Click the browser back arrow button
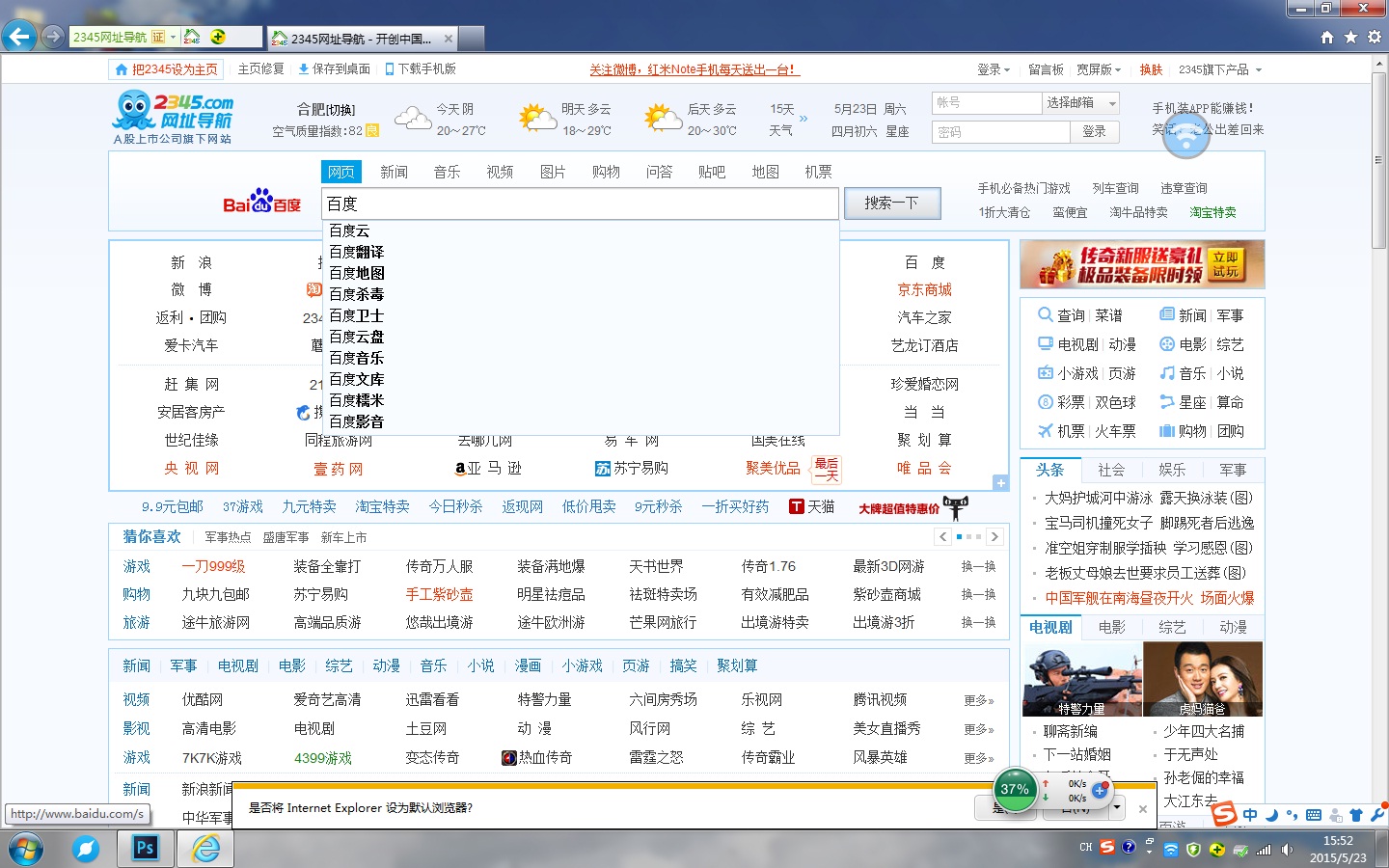The image size is (1389, 868). 19,37
